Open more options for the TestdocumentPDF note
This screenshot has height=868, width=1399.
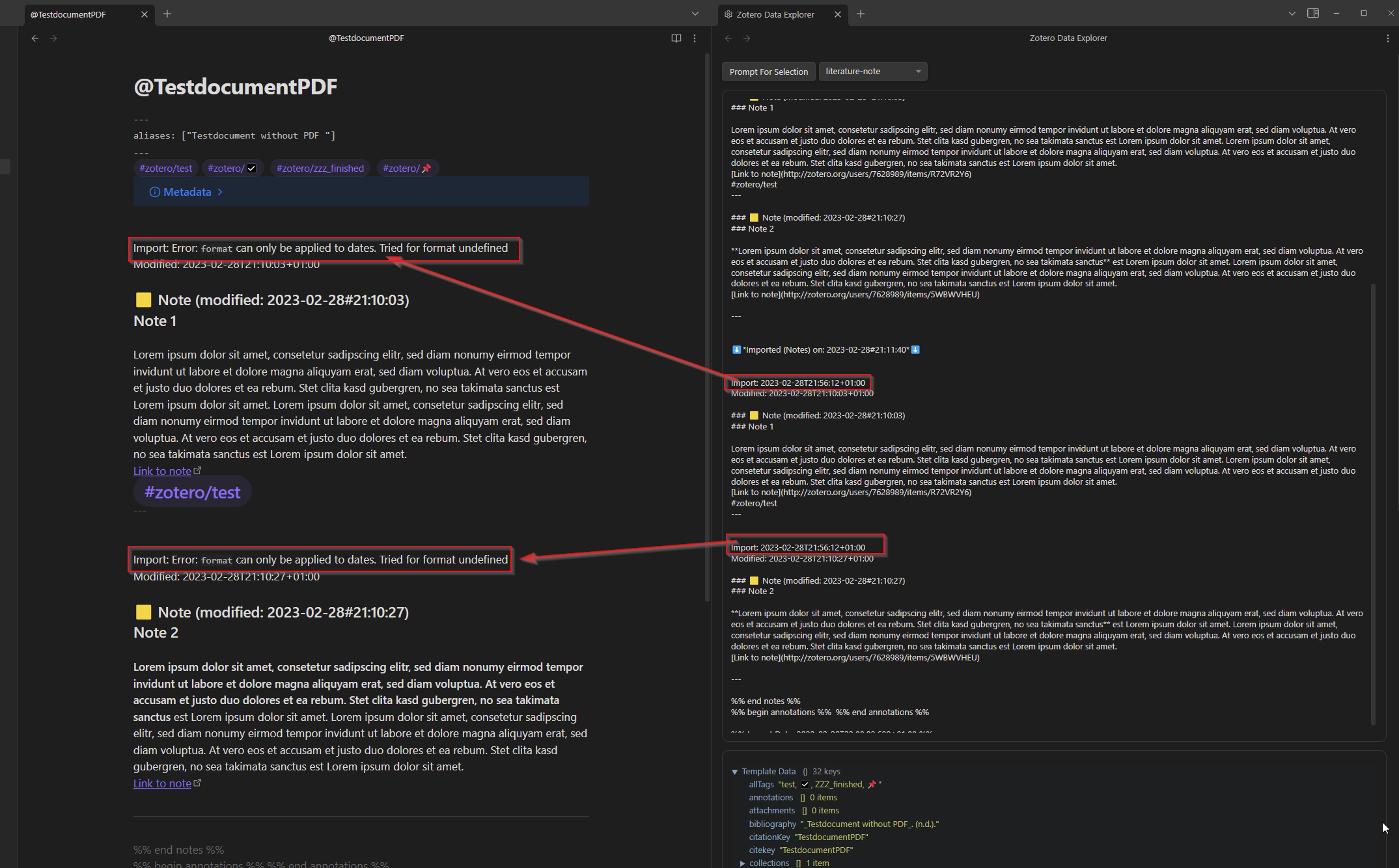pos(695,38)
